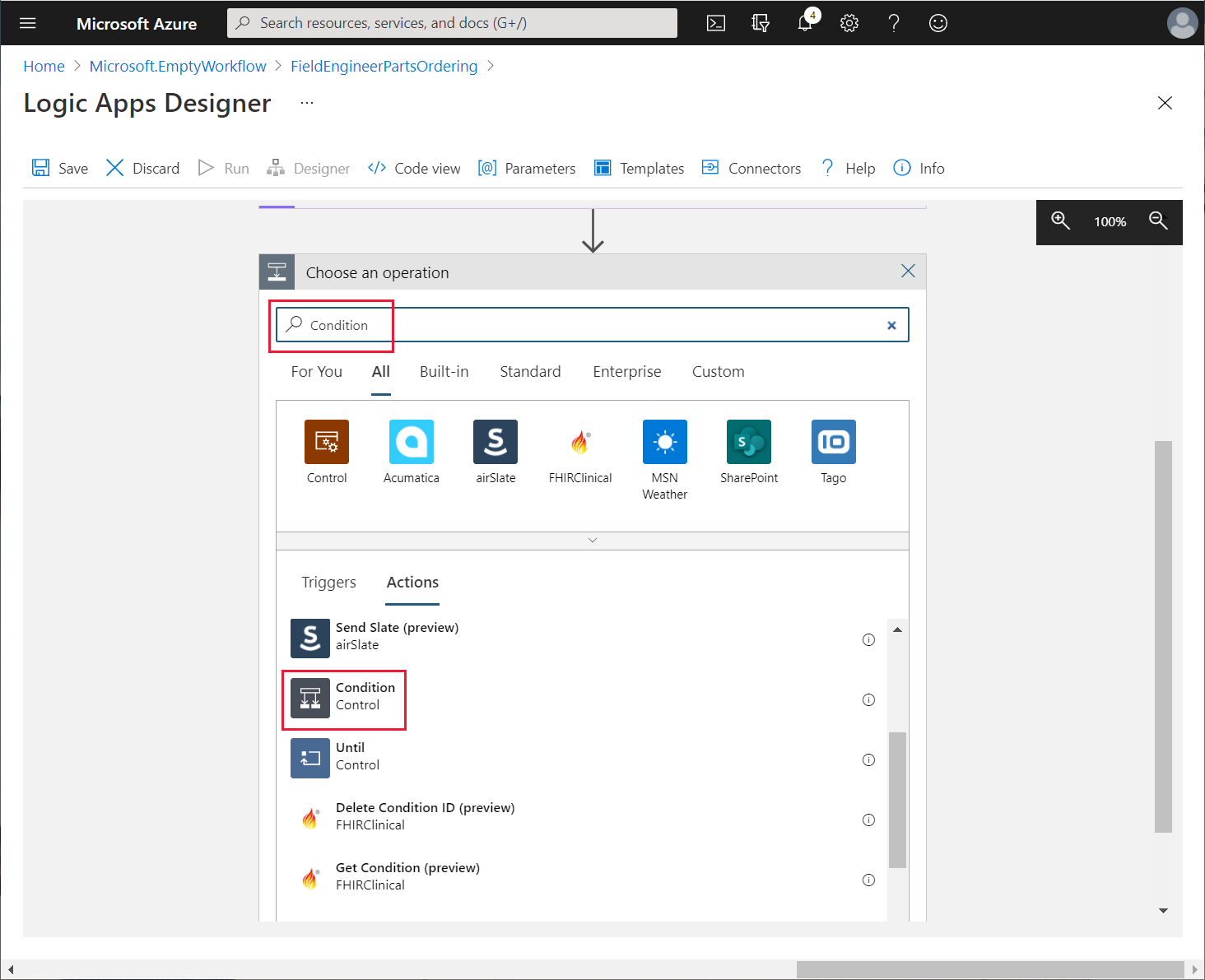Open Connectors from the toolbar
Image resolution: width=1205 pixels, height=980 pixels.
point(751,168)
